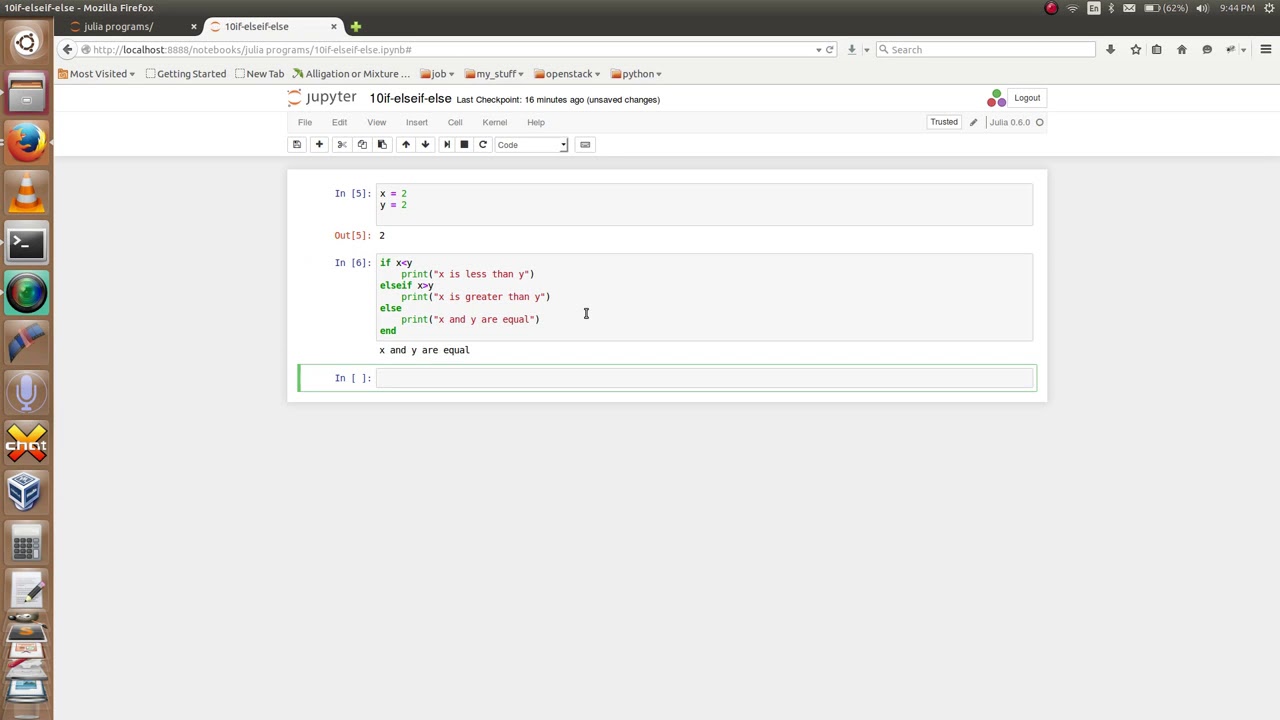Click the localhost URL address bar

coord(450,49)
